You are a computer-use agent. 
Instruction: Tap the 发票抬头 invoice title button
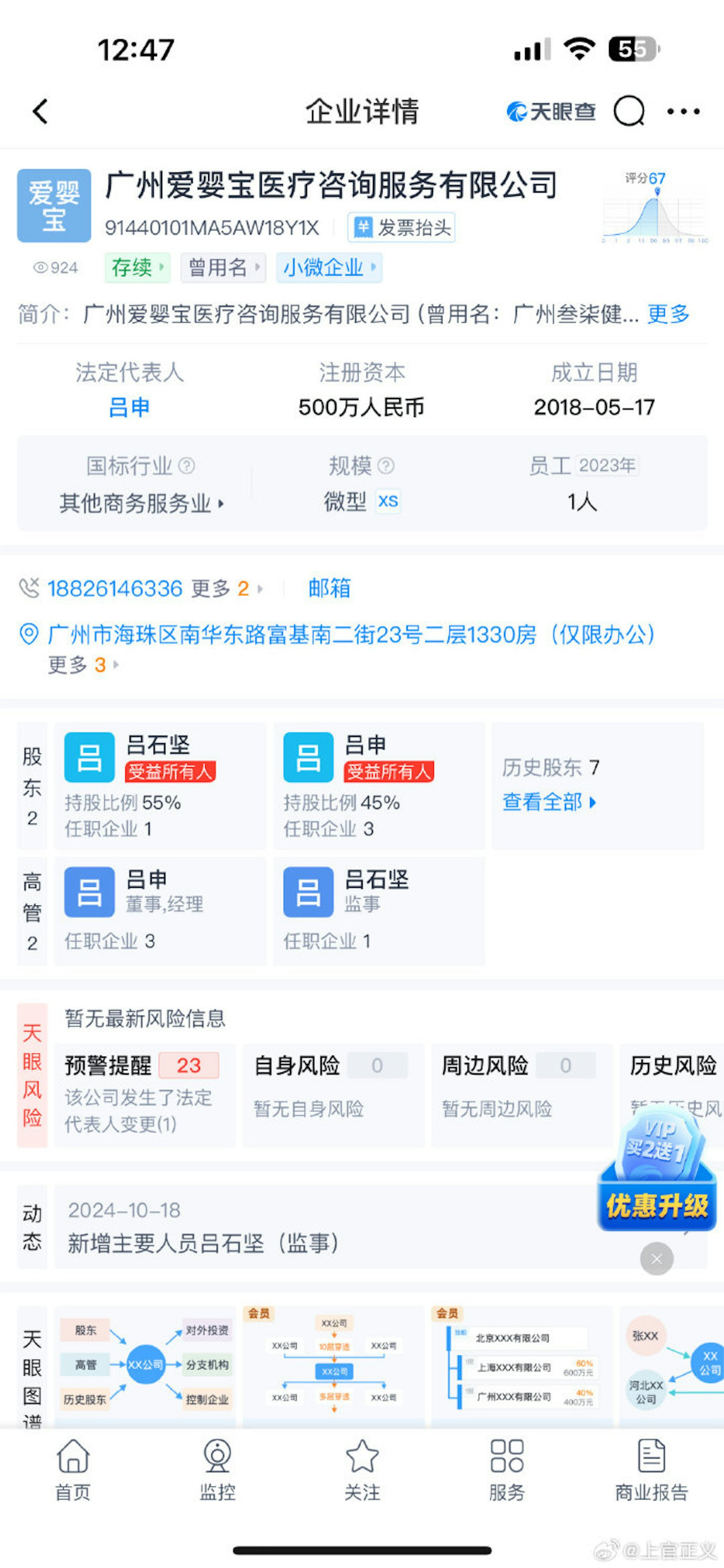pyautogui.click(x=401, y=228)
